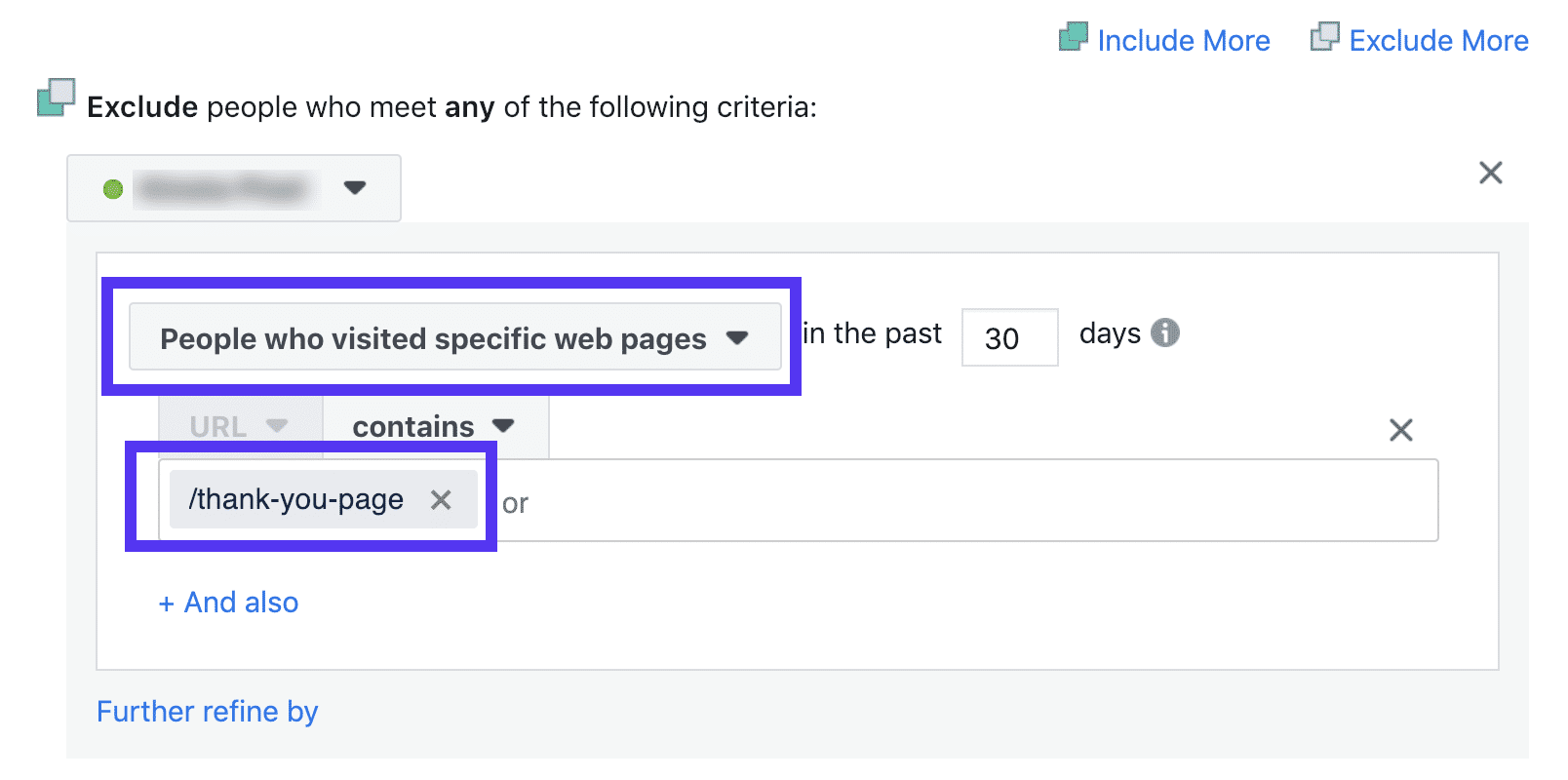Click the 30 days number field
This screenshot has height=780, width=1568.
[x=1009, y=337]
